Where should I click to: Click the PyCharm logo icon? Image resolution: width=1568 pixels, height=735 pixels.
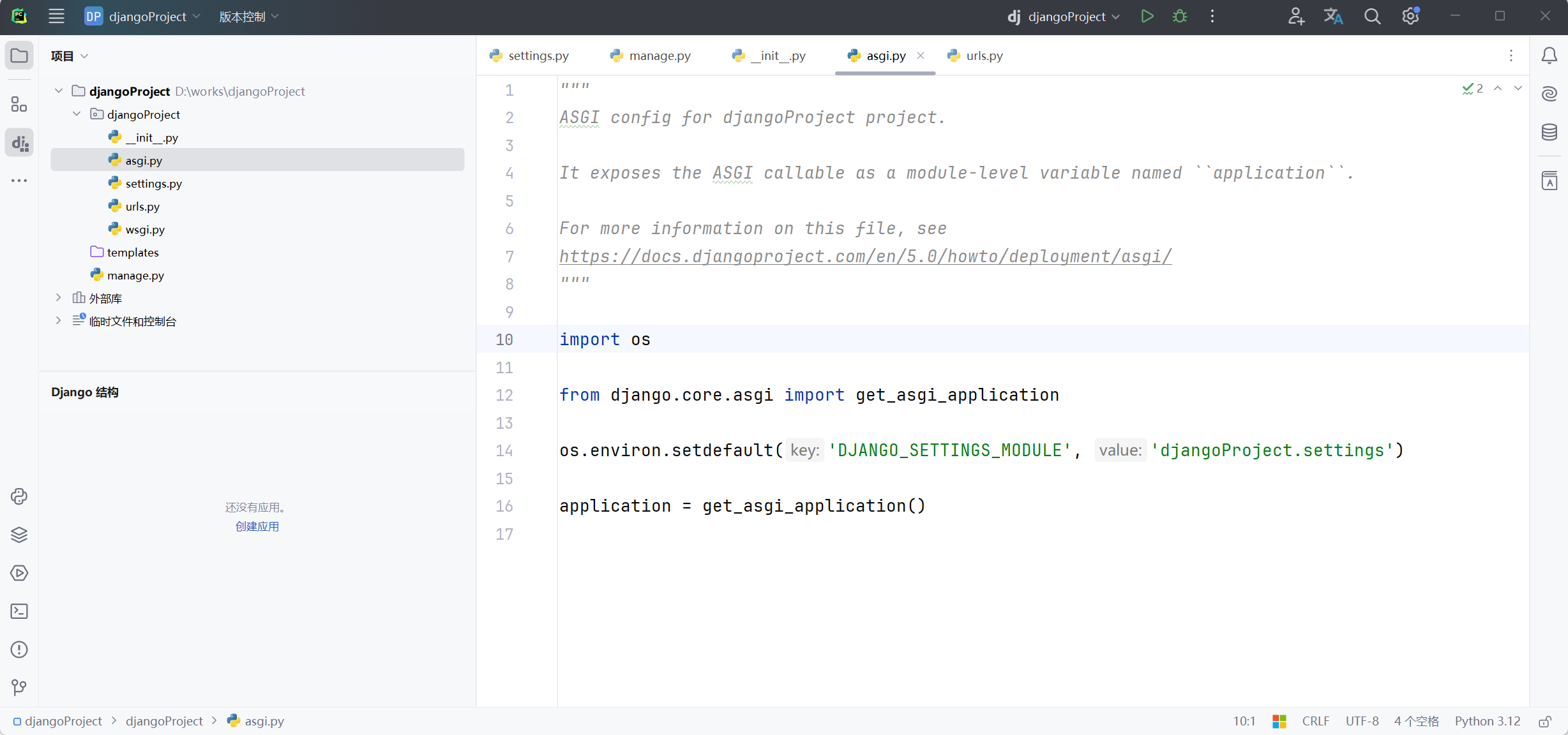point(19,17)
